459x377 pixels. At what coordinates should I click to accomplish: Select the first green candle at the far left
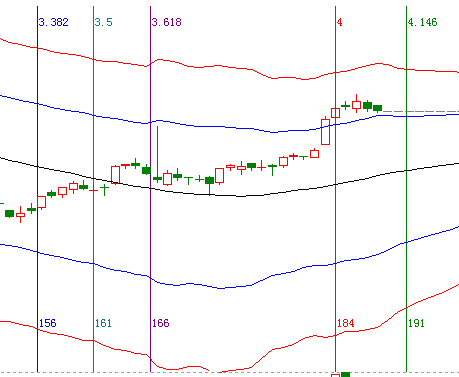click(9, 214)
